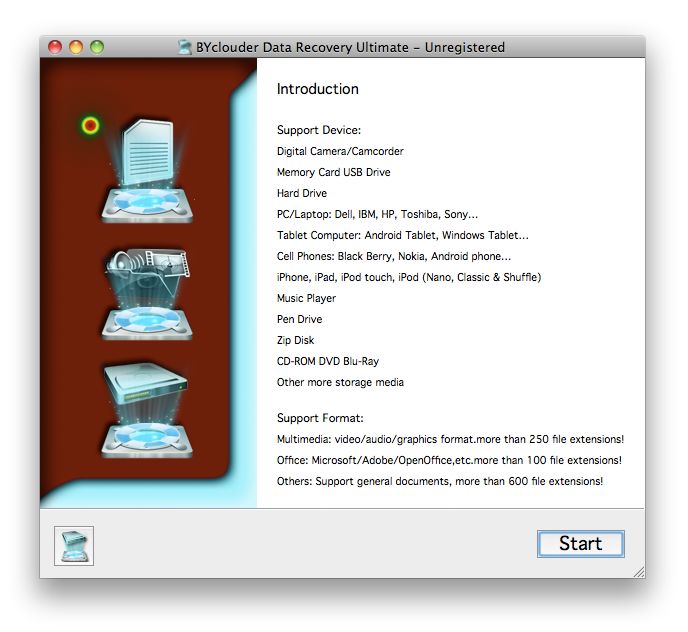Select the multimedia folder recovery icon

coord(147,294)
